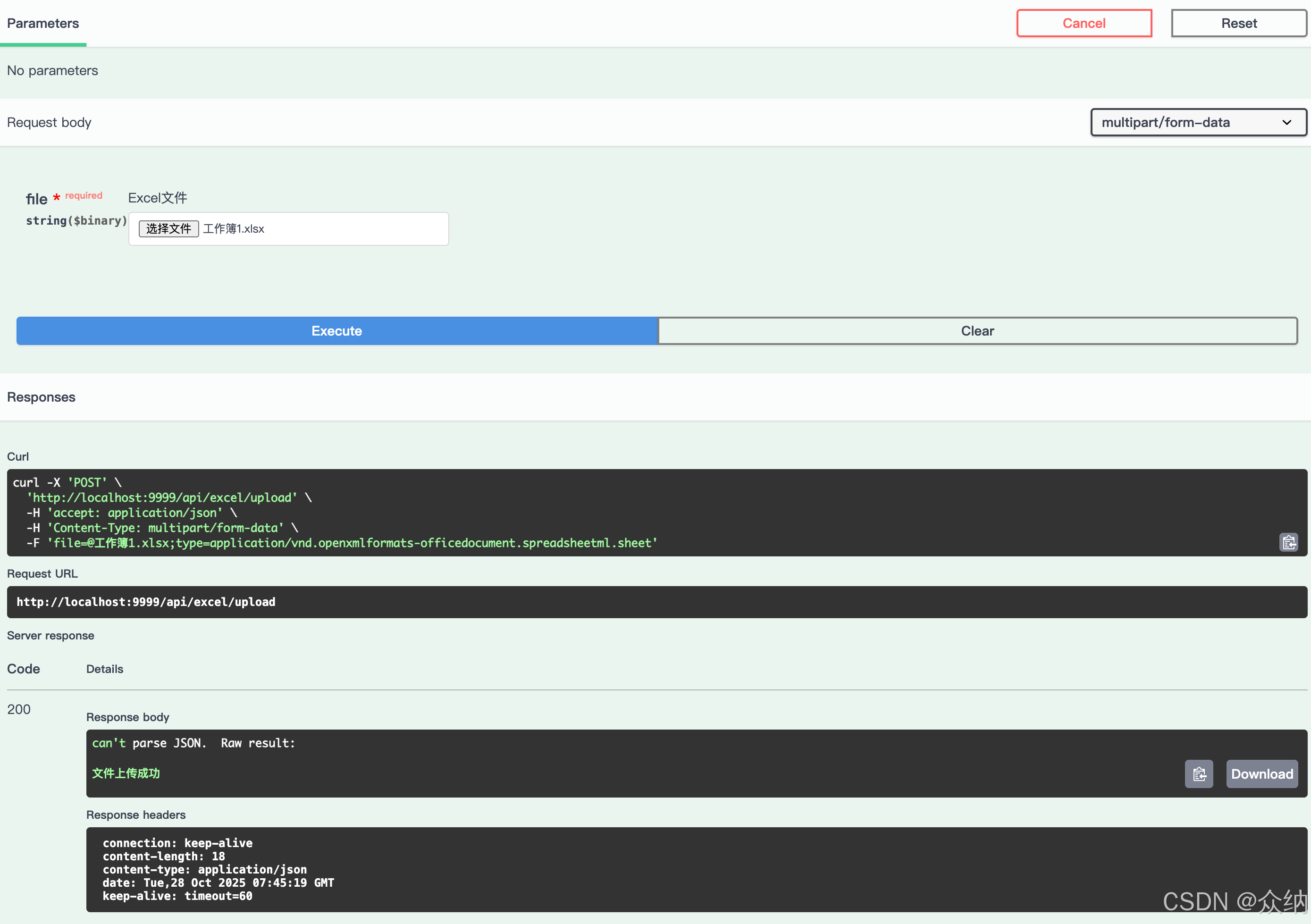The image size is (1311, 924).
Task: Click the file input showing 工作簿1.xlsx
Action: tap(320, 228)
